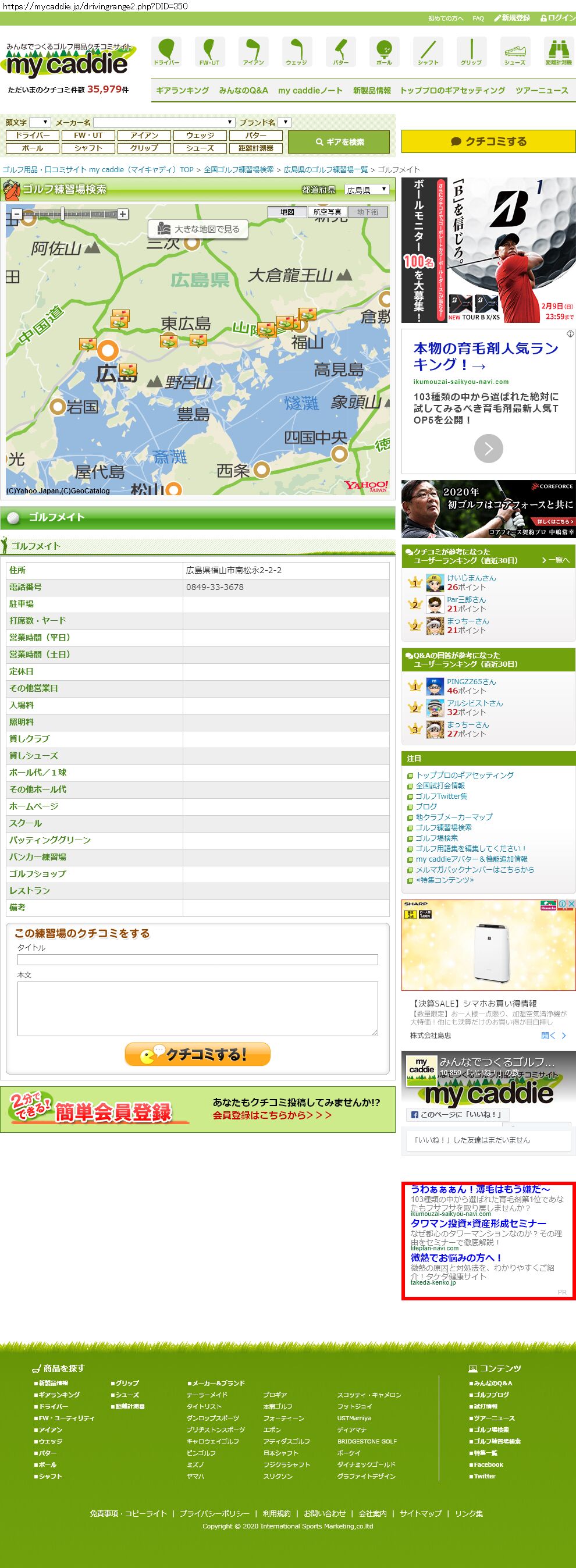The image size is (576, 1568).
Task: Click the golf Ball category icon
Action: 383,51
